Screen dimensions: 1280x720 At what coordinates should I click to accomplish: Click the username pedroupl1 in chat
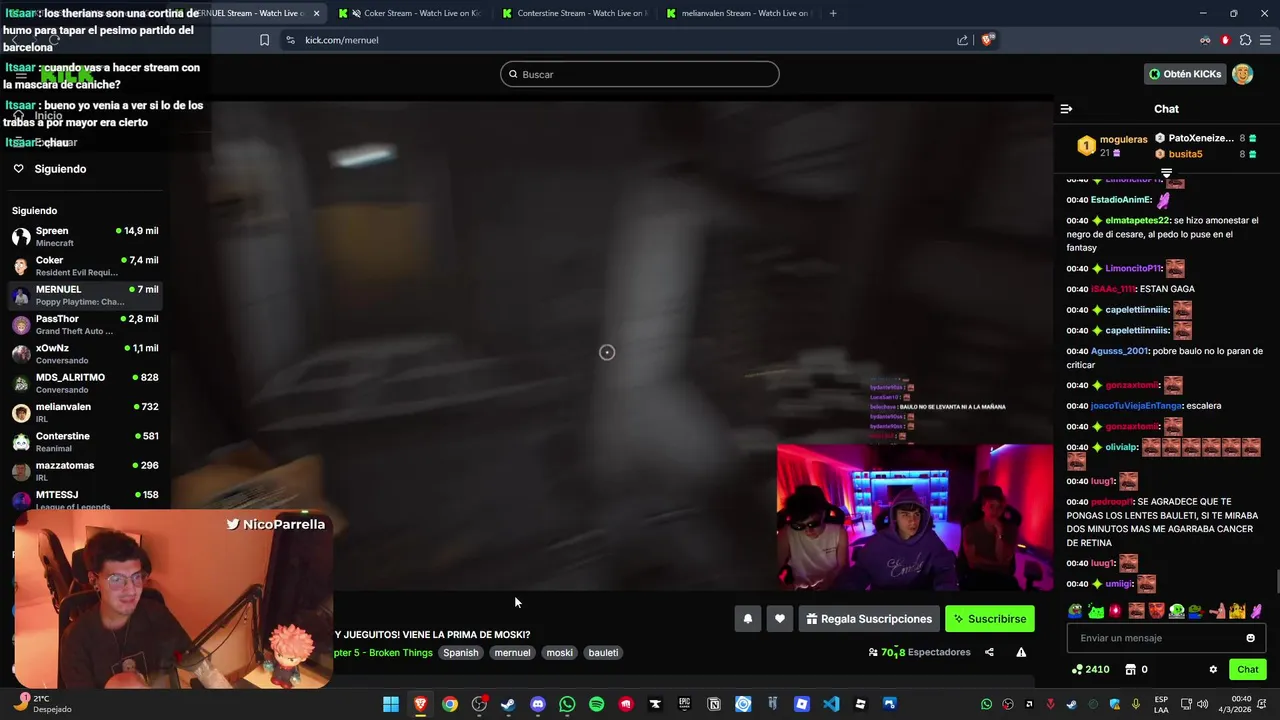pos(1111,502)
